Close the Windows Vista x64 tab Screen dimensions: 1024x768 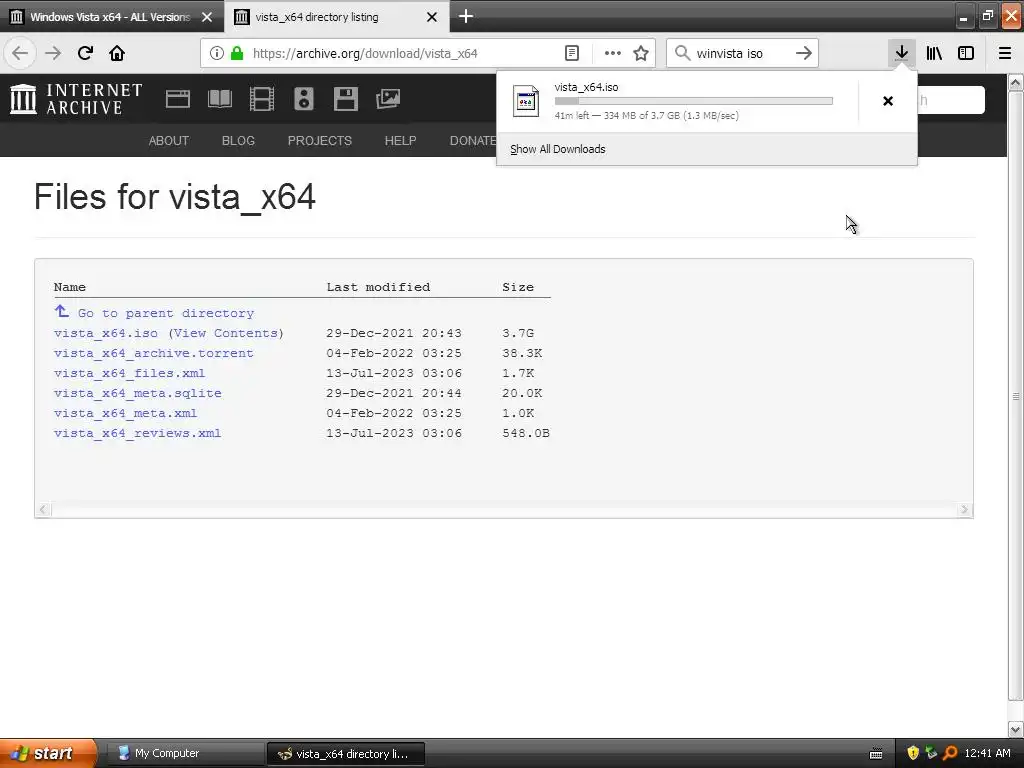[207, 17]
